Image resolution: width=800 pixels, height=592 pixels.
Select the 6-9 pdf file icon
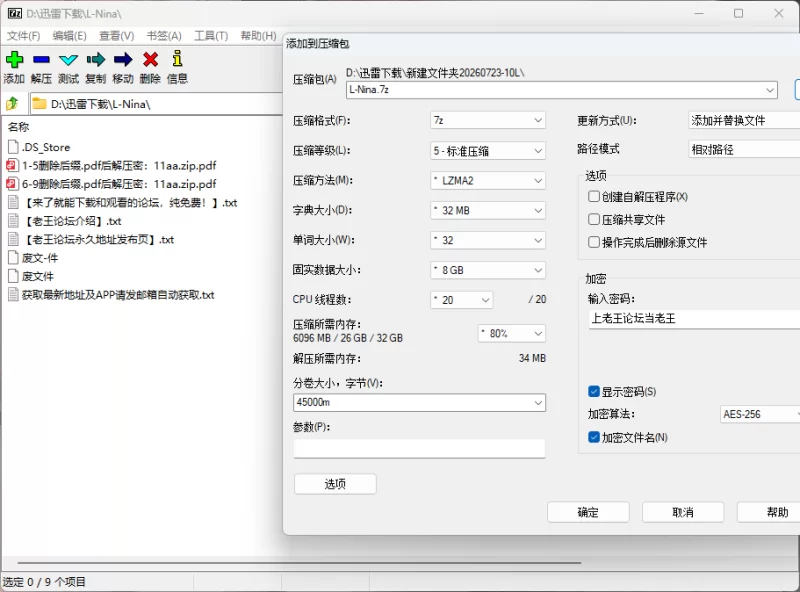[x=11, y=184]
